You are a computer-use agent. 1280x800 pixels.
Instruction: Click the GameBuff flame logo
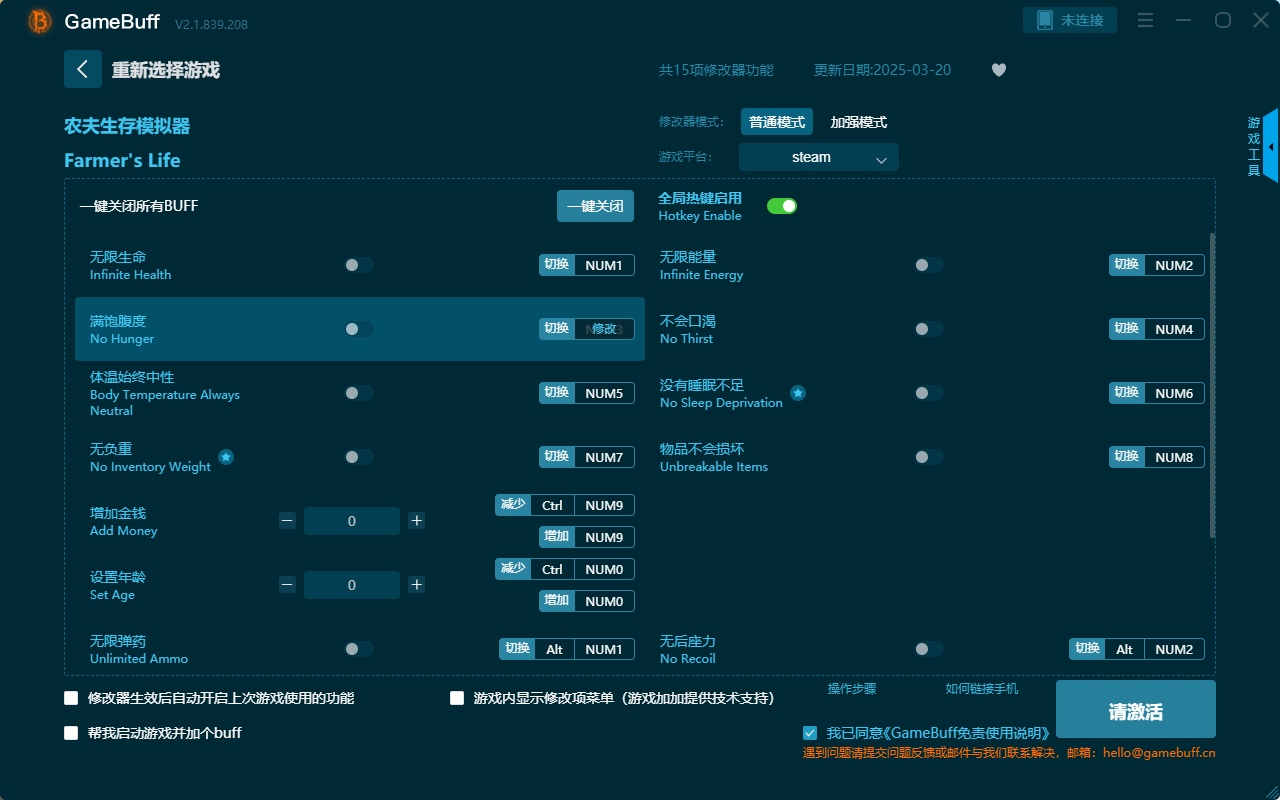point(38,20)
